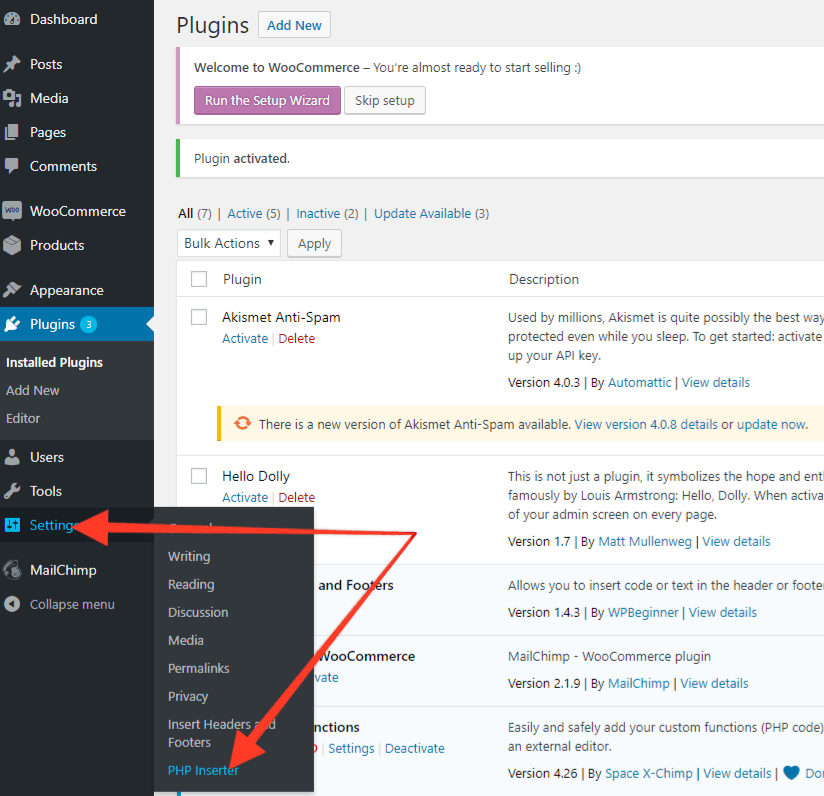The image size is (824, 796).
Task: View details for Hello Dolly
Action: coord(736,541)
